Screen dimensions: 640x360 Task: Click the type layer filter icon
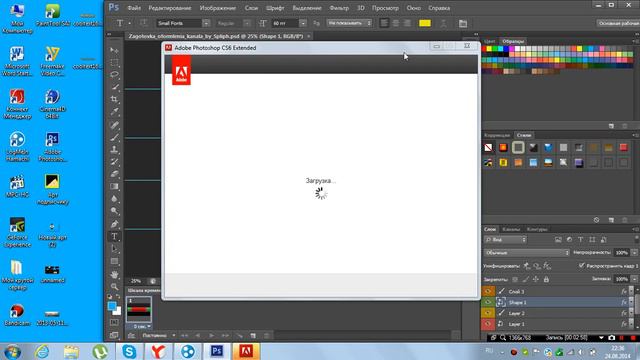coord(580,240)
